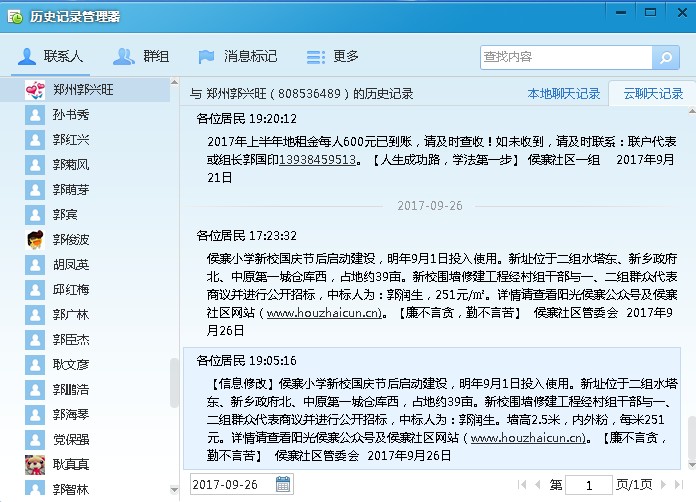Select contact 郭菊凤
Screen dimensions: 696x502
[x=85, y=165]
